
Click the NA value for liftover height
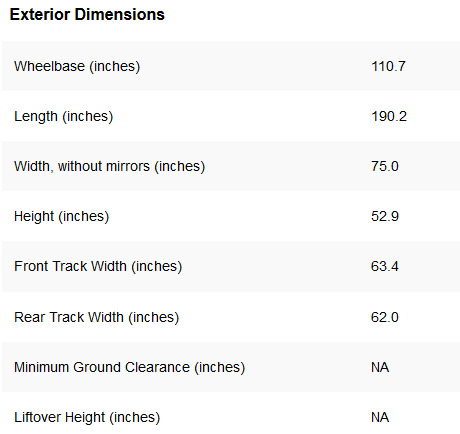[380, 417]
